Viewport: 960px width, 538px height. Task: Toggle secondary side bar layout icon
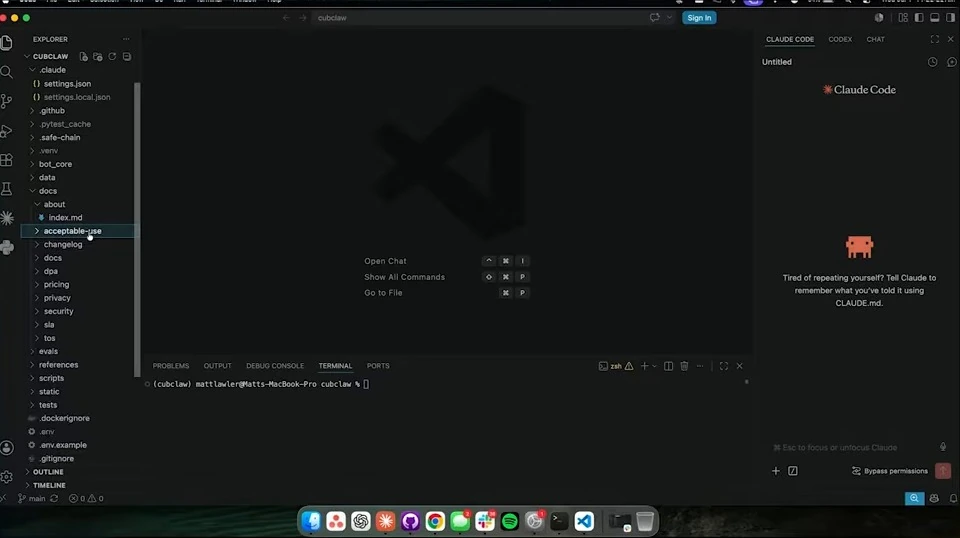click(950, 18)
